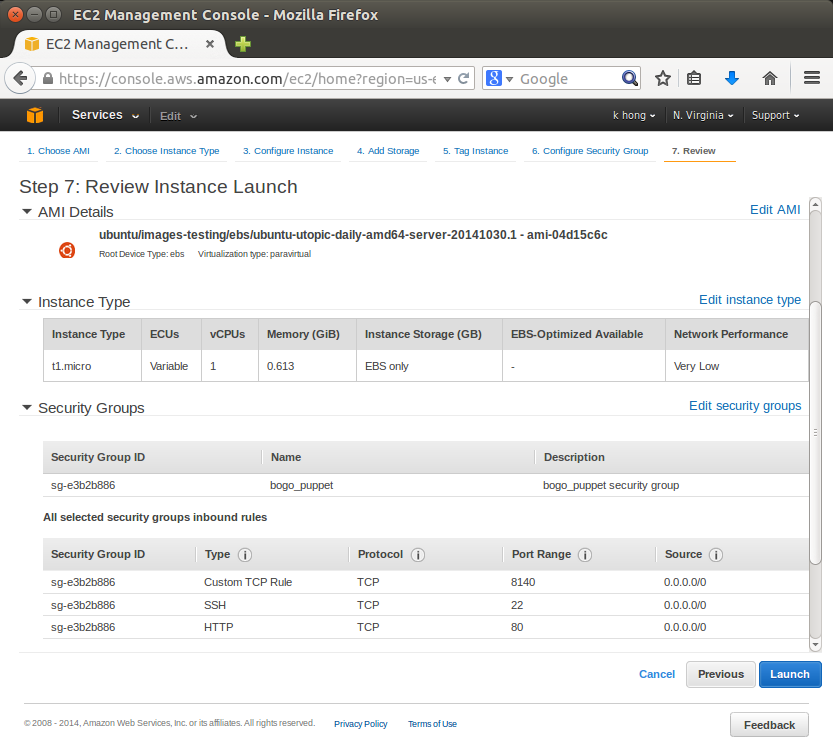Click the padlock site identity icon
Screen dimensions: 833x744
(48, 79)
